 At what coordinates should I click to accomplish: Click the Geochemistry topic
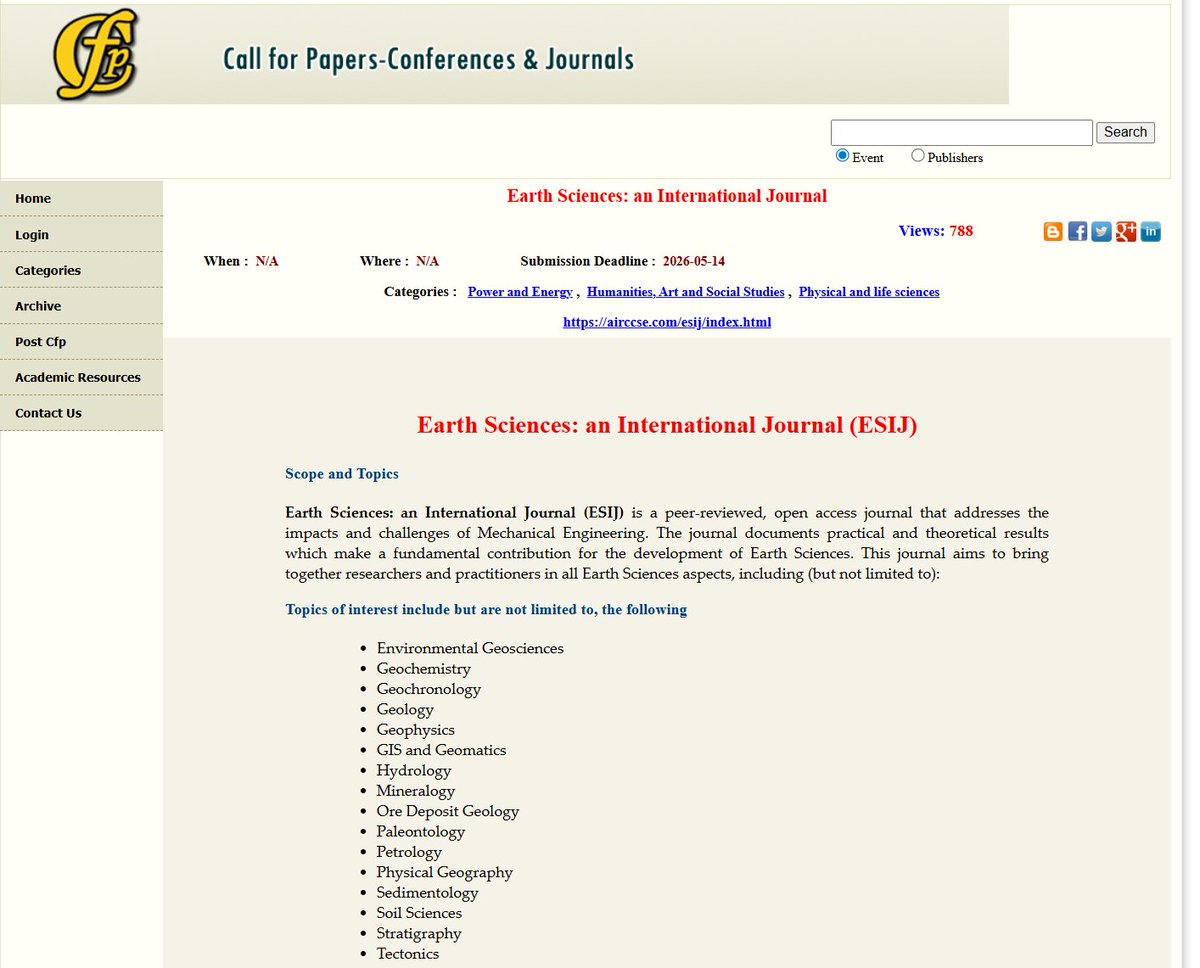pyautogui.click(x=423, y=669)
